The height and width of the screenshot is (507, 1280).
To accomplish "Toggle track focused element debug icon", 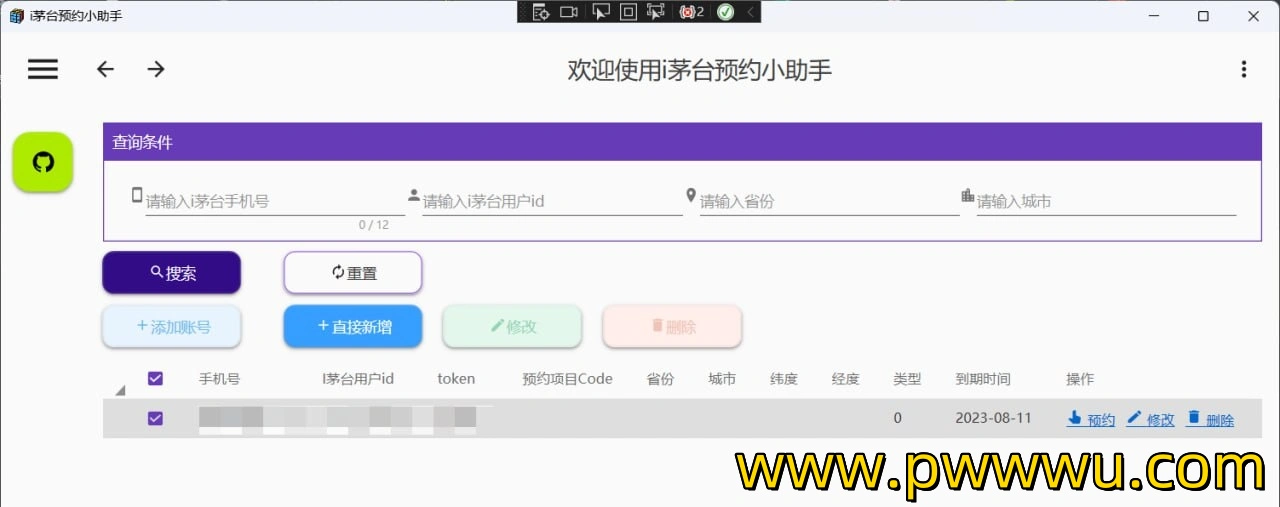I will coord(656,12).
